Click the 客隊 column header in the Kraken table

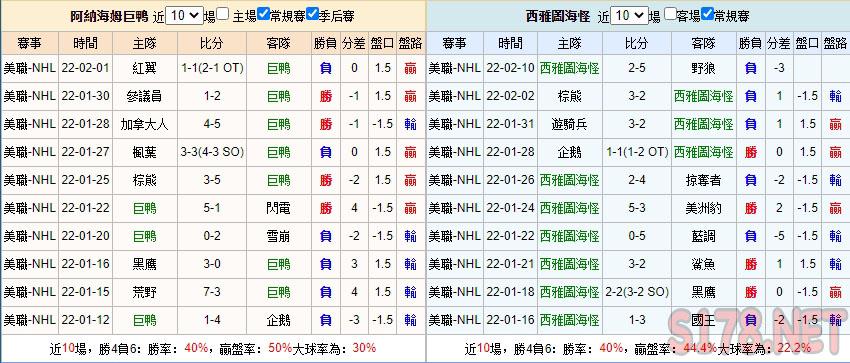(704, 43)
